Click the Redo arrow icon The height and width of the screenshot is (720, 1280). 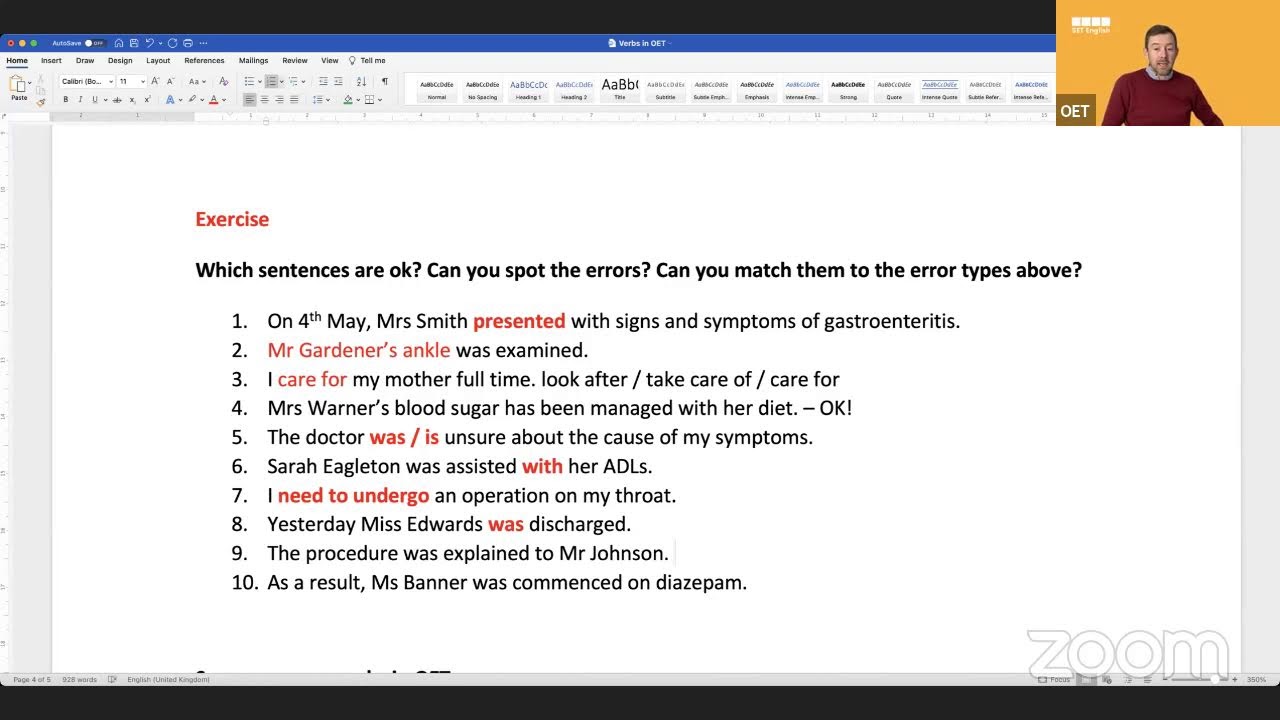(x=172, y=43)
